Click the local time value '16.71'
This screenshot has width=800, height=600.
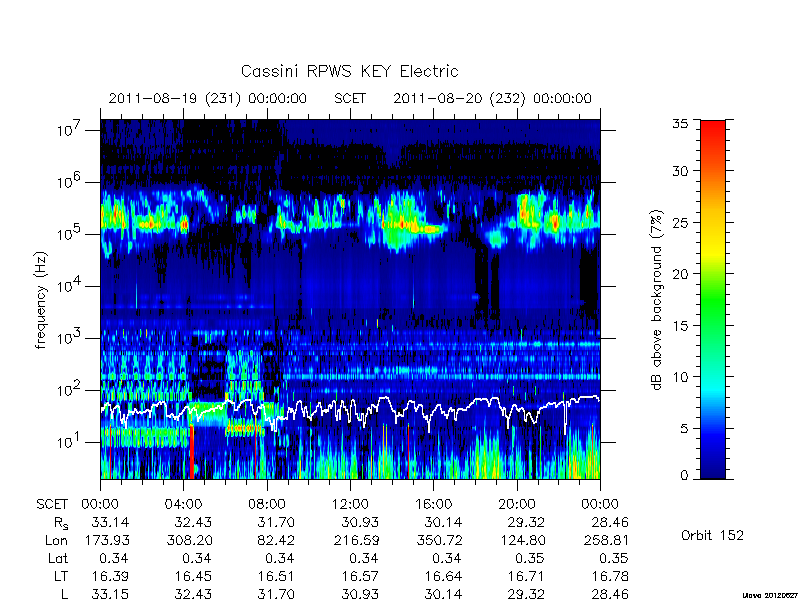(x=527, y=576)
